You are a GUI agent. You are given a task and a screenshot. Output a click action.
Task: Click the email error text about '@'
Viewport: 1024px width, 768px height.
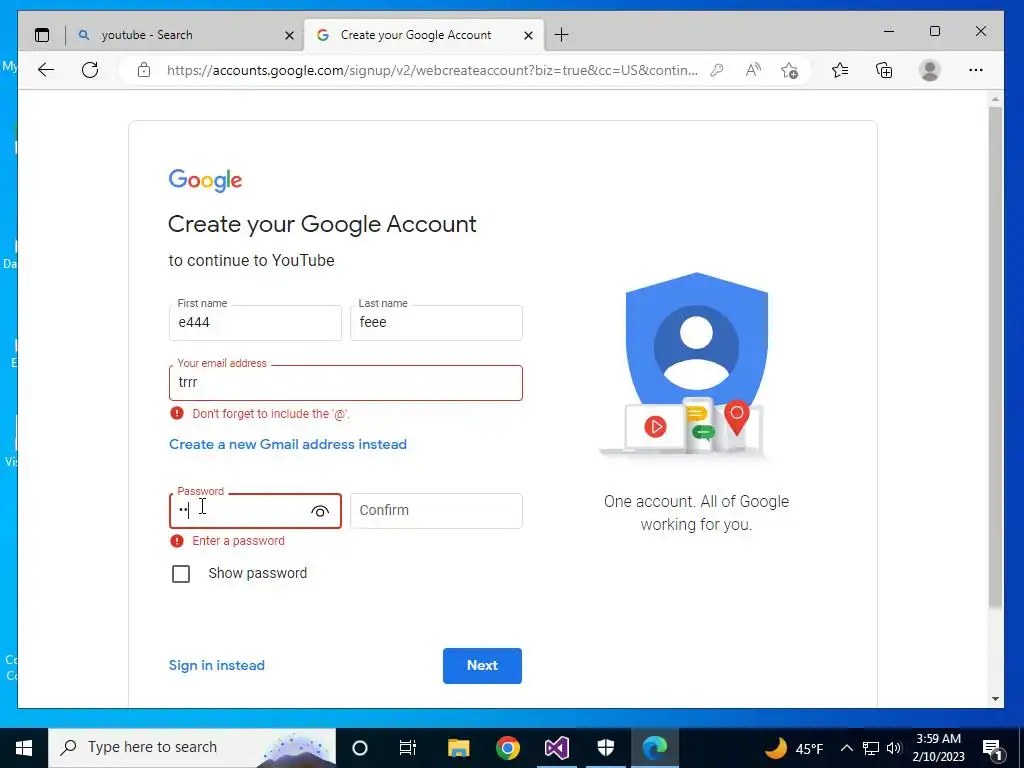(271, 414)
